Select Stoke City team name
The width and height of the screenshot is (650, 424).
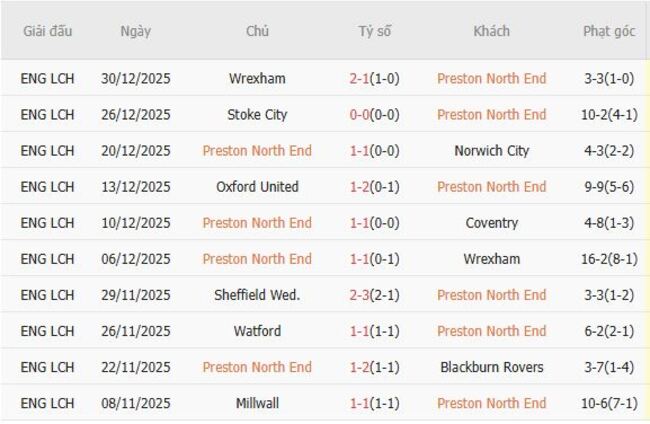(257, 115)
